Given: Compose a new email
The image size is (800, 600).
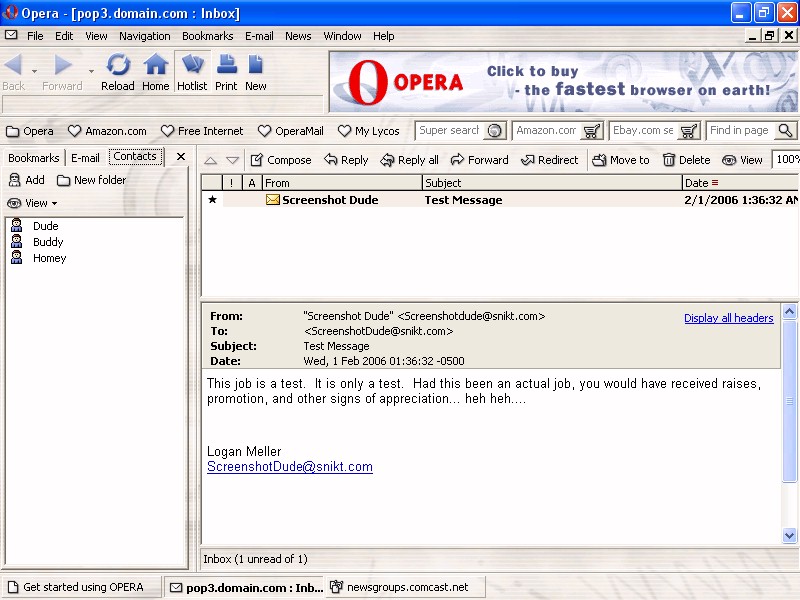Looking at the screenshot, I should tap(281, 160).
